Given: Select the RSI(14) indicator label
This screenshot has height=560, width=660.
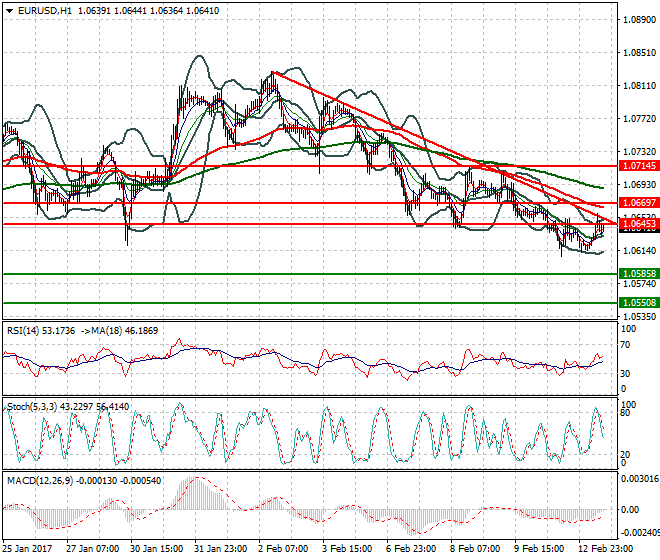Looking at the screenshot, I should tap(24, 331).
